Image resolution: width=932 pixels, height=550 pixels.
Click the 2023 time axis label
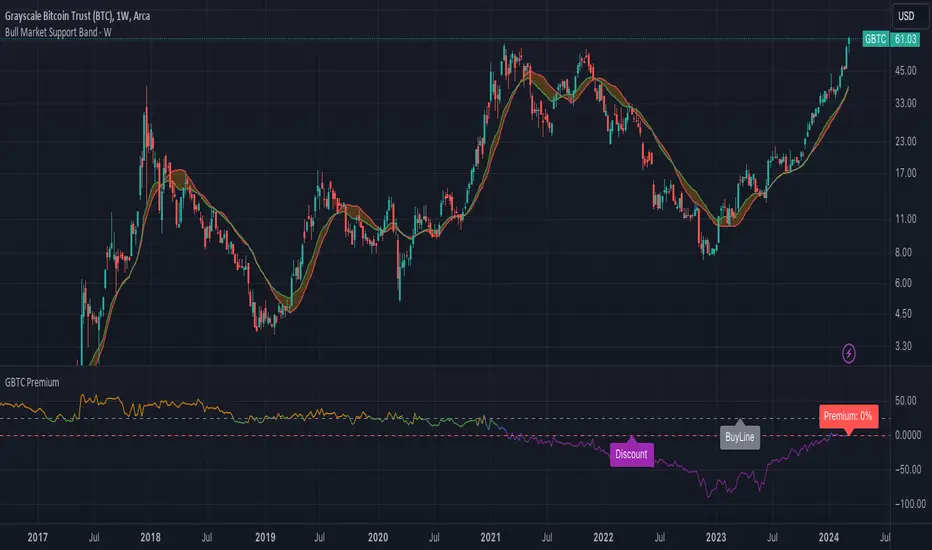(716, 538)
